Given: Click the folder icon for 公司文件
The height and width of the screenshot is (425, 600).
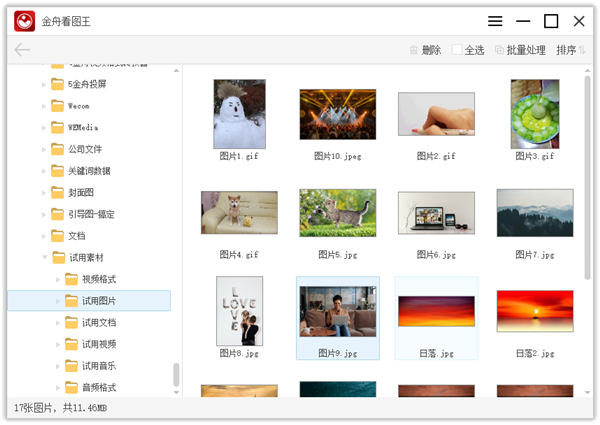Looking at the screenshot, I should pyautogui.click(x=58, y=149).
